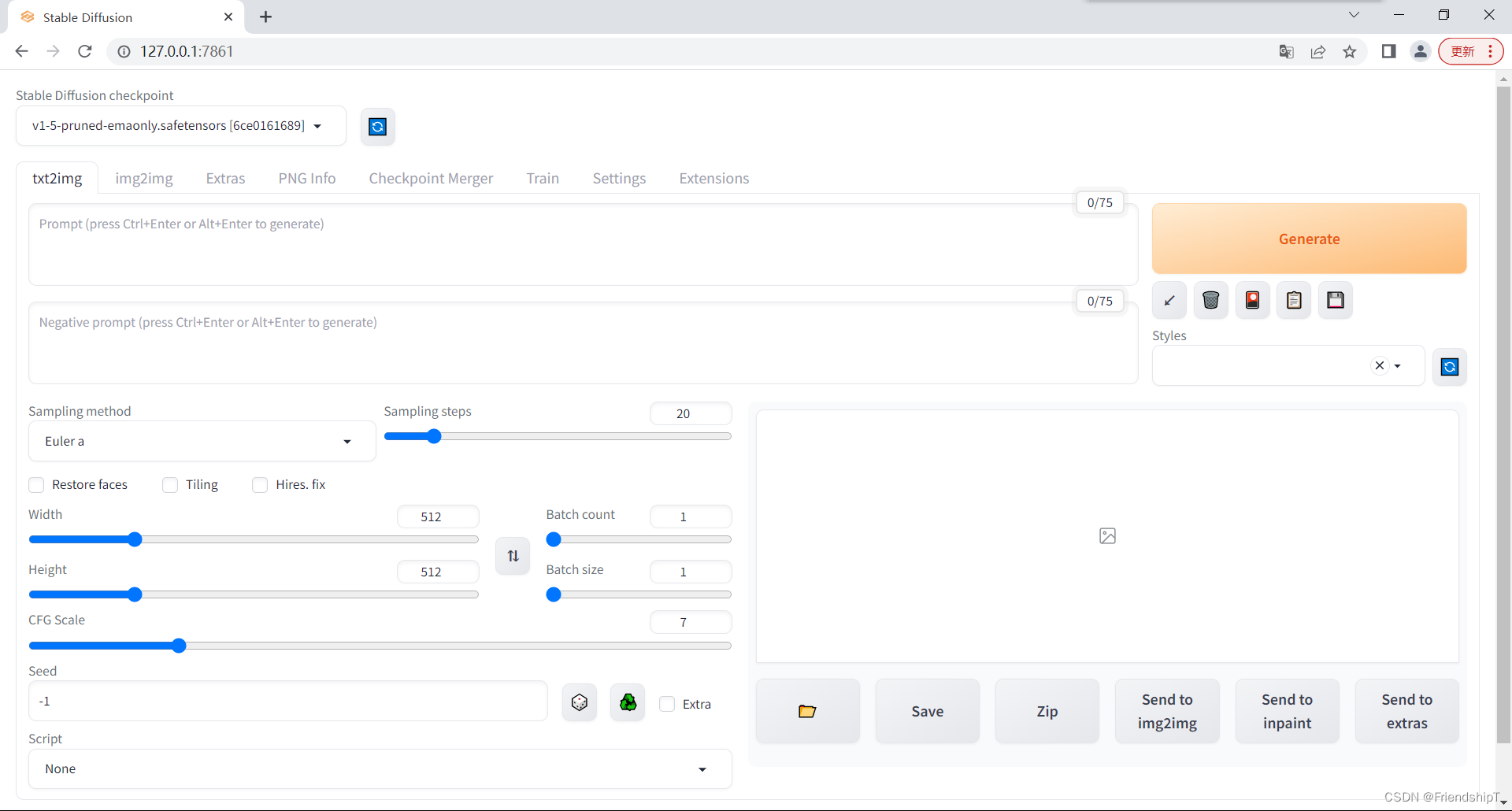Share this page via the share icon

1318,52
